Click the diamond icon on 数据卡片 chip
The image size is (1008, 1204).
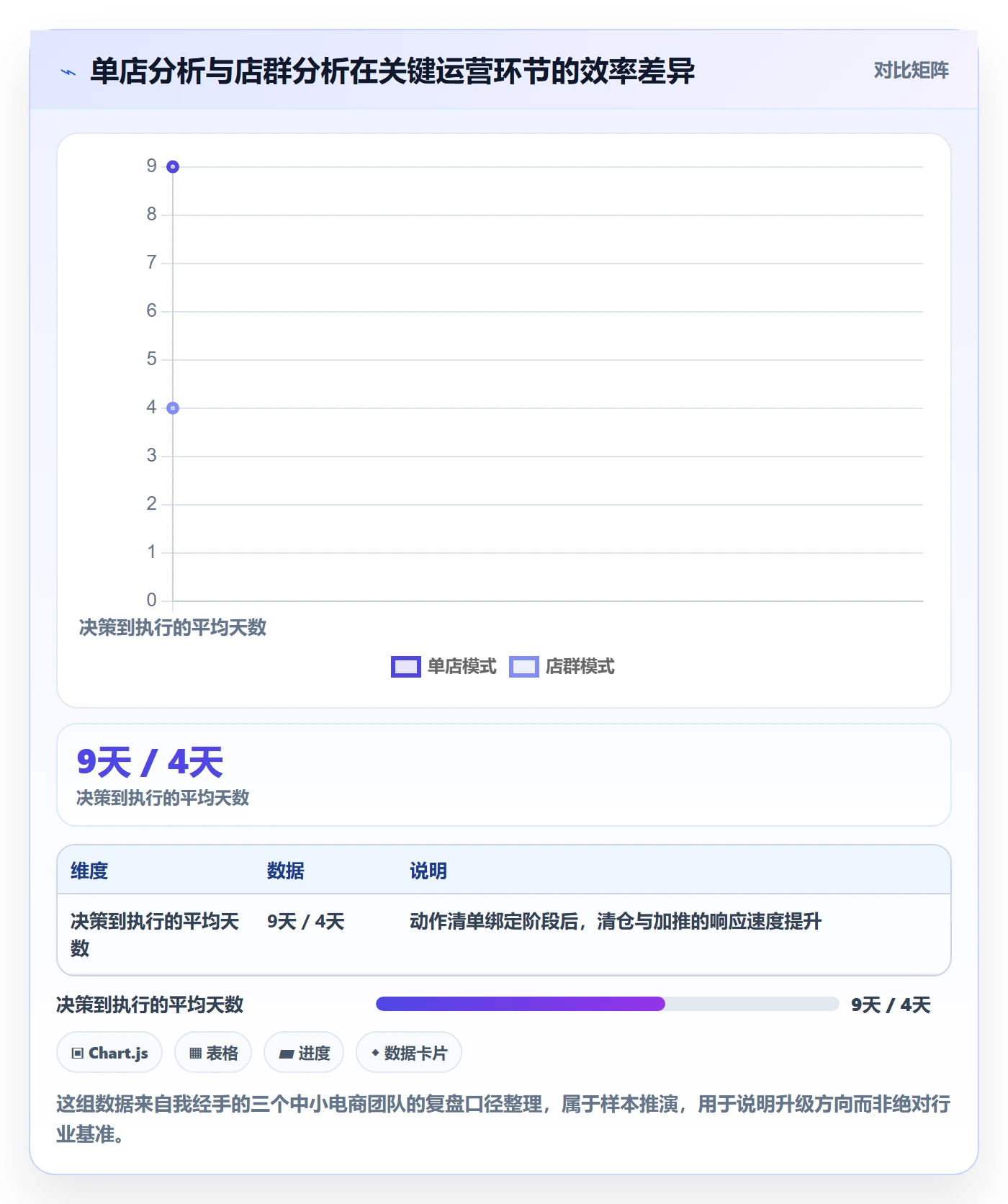click(x=375, y=1053)
